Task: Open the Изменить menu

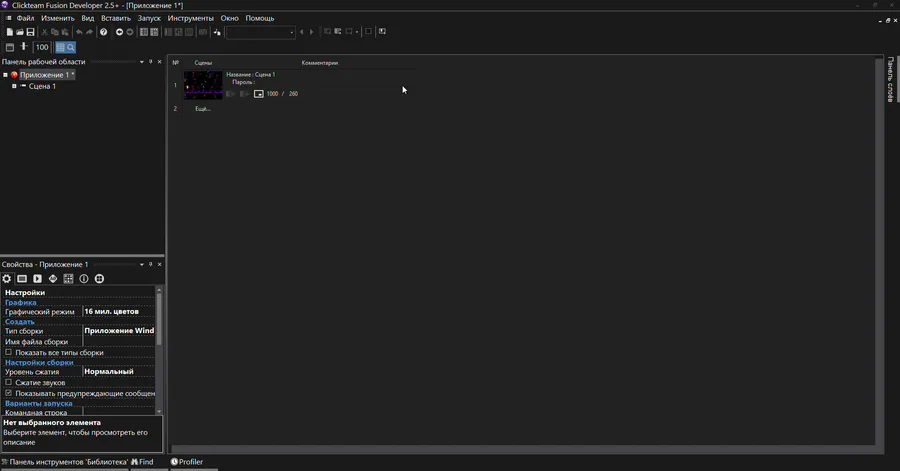Action: [57, 18]
